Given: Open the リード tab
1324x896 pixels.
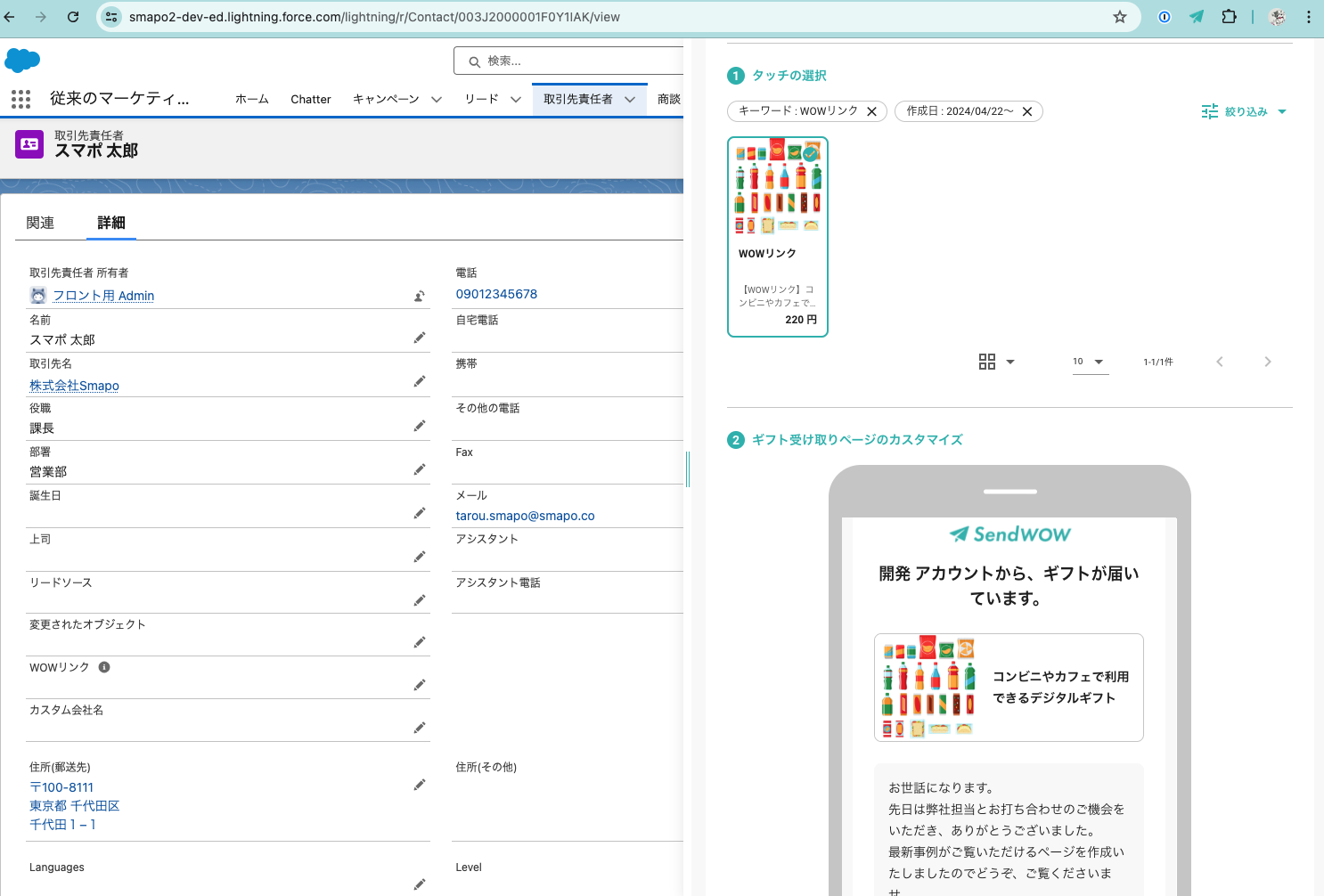Looking at the screenshot, I should coord(481,99).
